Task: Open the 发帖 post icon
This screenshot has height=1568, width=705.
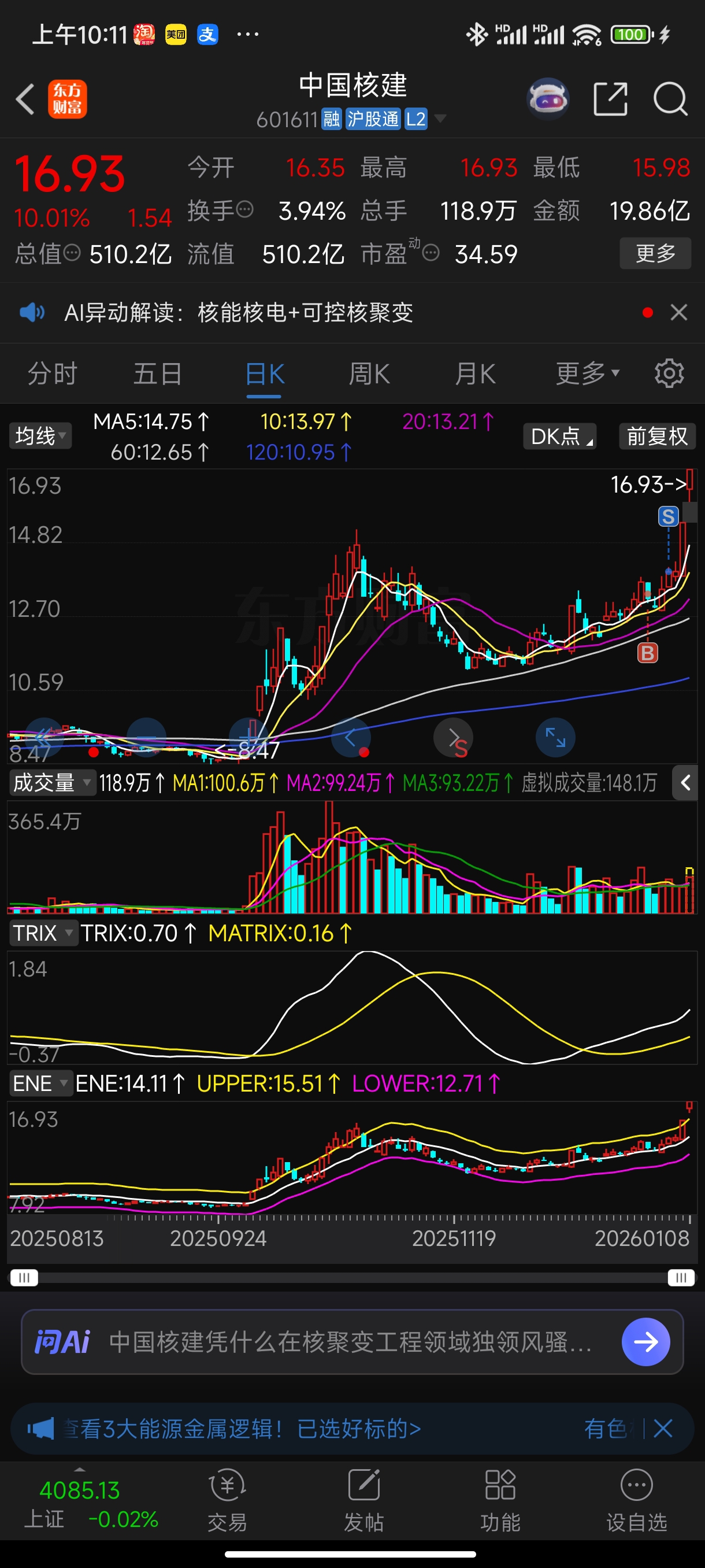Action: pos(363,1485)
